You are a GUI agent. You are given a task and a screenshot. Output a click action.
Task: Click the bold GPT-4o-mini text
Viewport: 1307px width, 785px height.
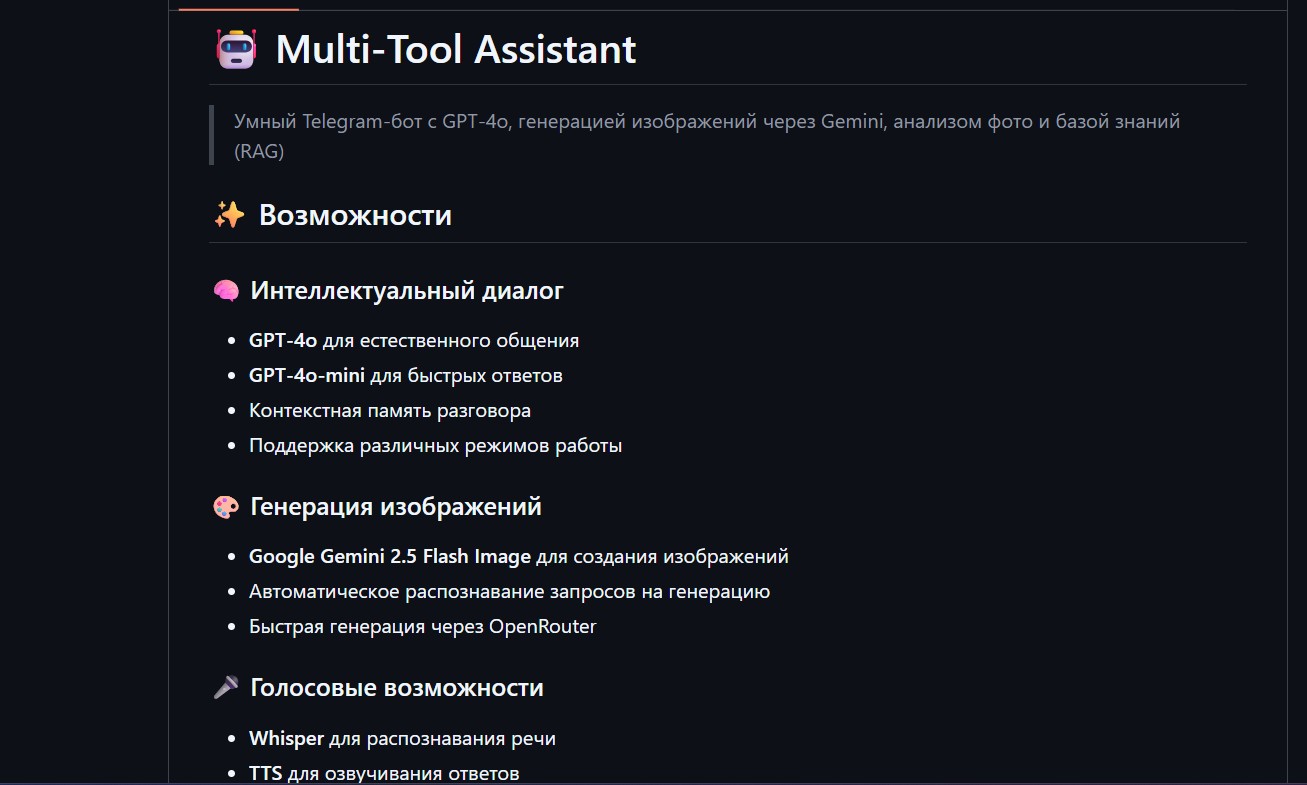[307, 375]
